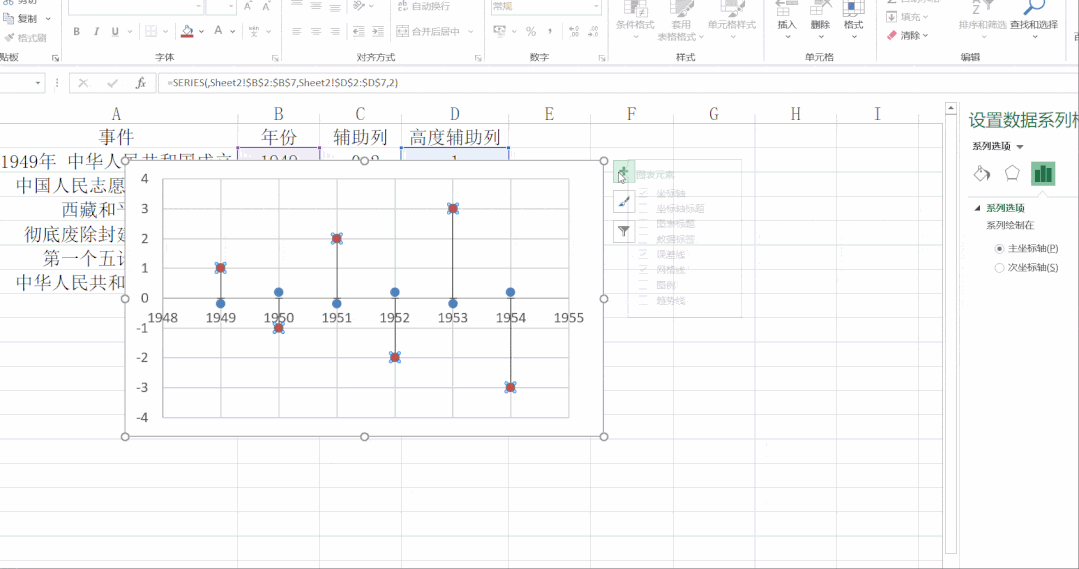Open the alignment group dialog launcher
Image resolution: width=1079 pixels, height=569 pixels.
[478, 58]
